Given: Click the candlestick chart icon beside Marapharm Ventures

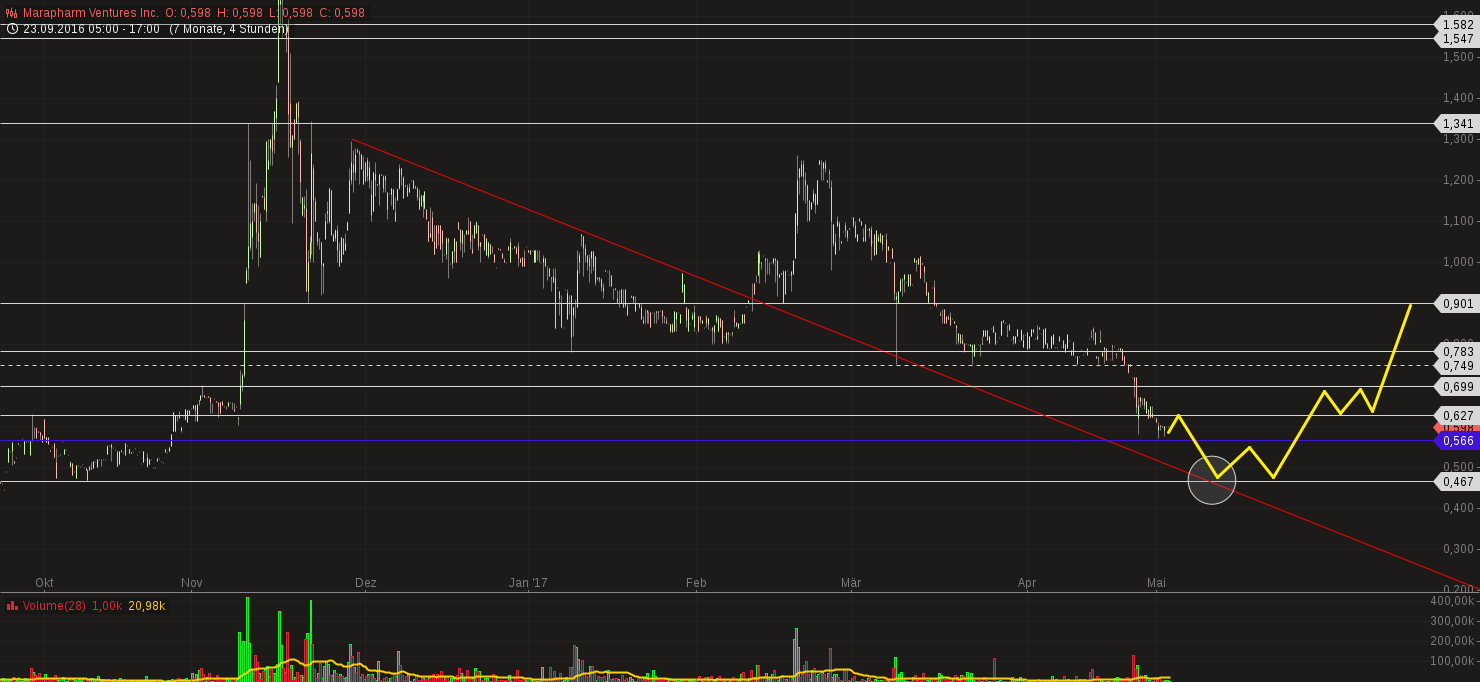Looking at the screenshot, I should tap(11, 13).
